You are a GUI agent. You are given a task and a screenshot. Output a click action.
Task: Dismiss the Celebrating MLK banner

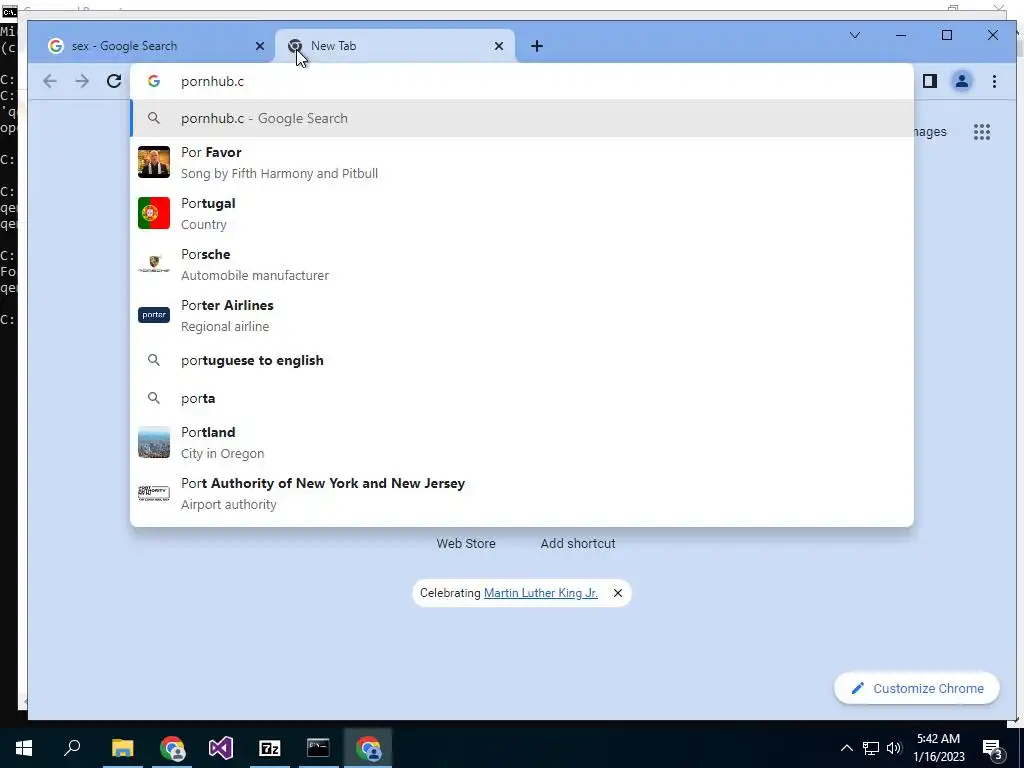[x=618, y=593]
